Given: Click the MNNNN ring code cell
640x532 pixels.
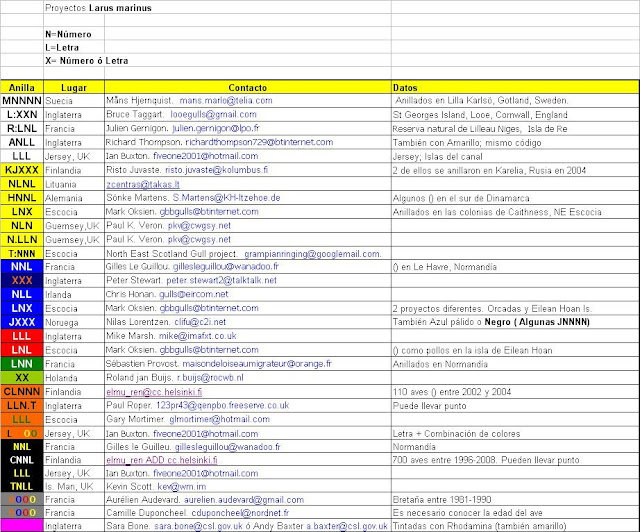Looking at the screenshot, I should click(x=22, y=100).
